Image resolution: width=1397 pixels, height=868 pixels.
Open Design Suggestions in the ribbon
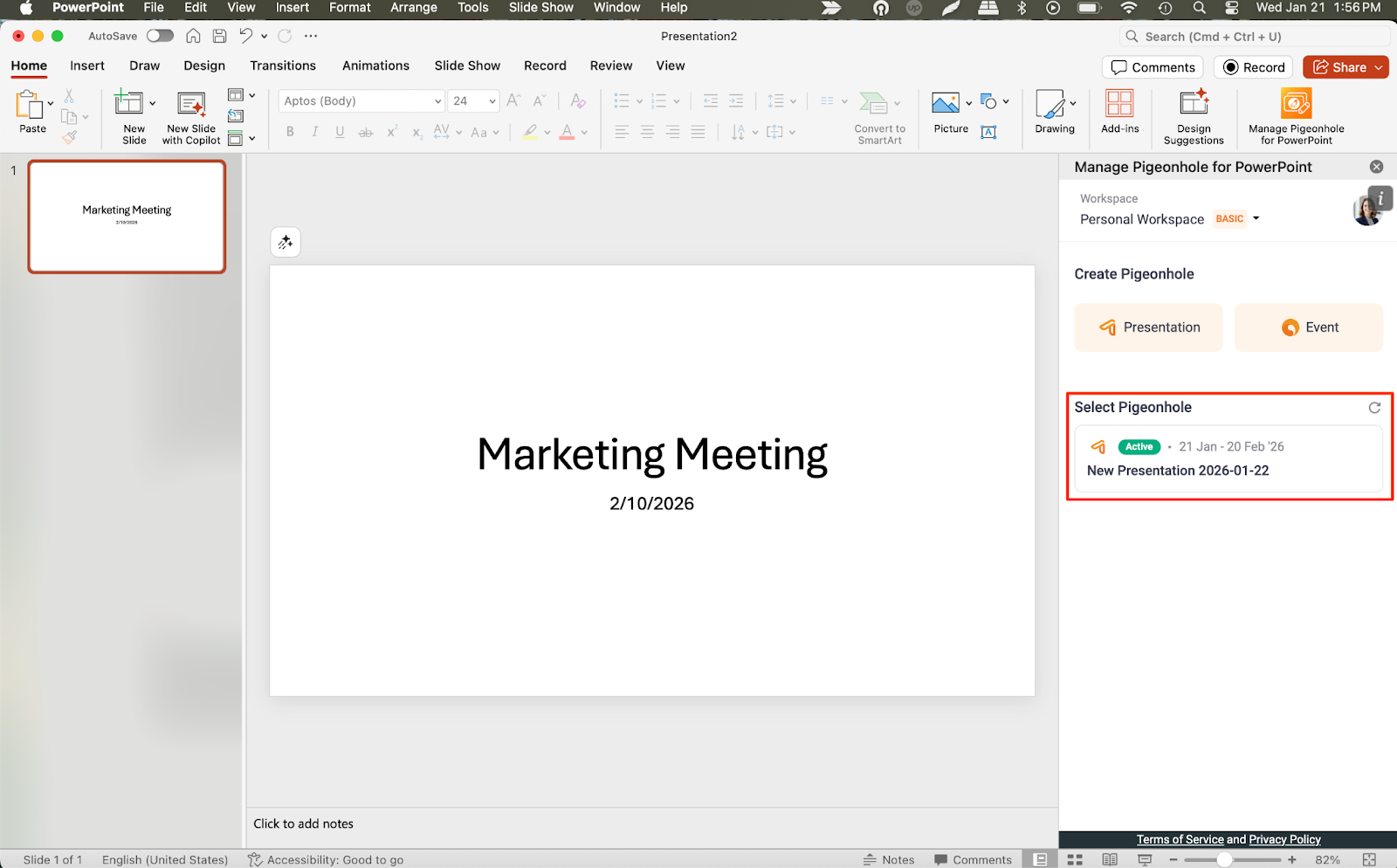[1193, 104]
